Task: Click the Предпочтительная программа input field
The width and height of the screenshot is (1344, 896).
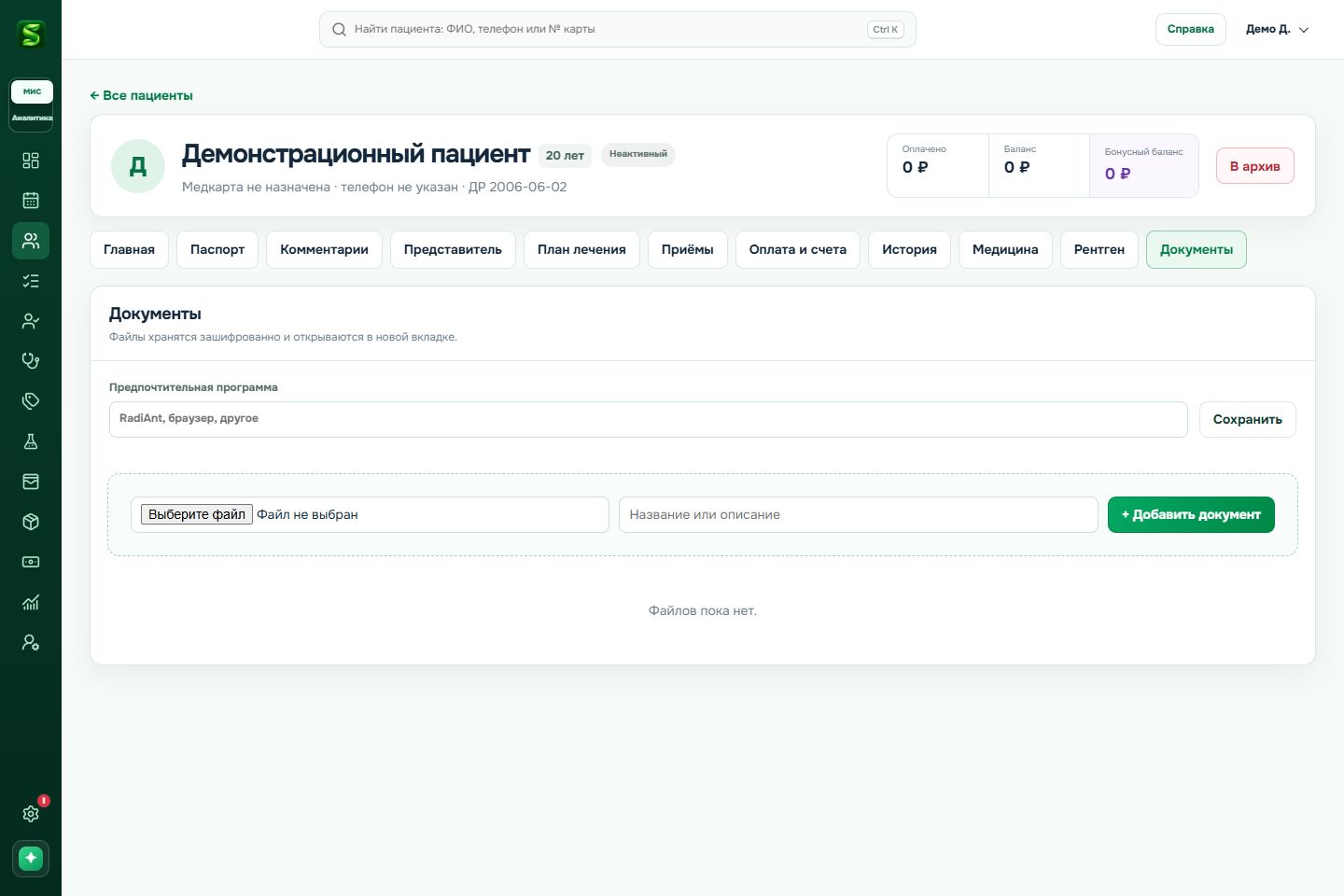Action: click(x=649, y=419)
